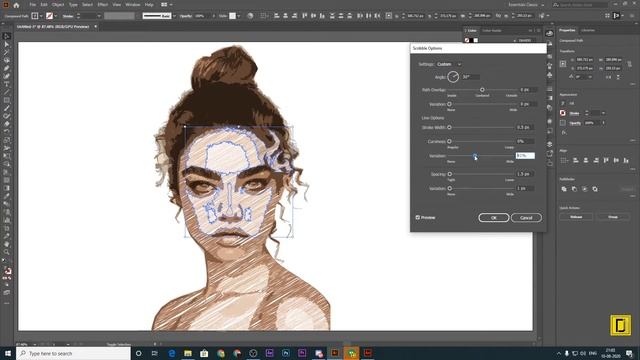Click the Intersect pathfinder icon

584,189
